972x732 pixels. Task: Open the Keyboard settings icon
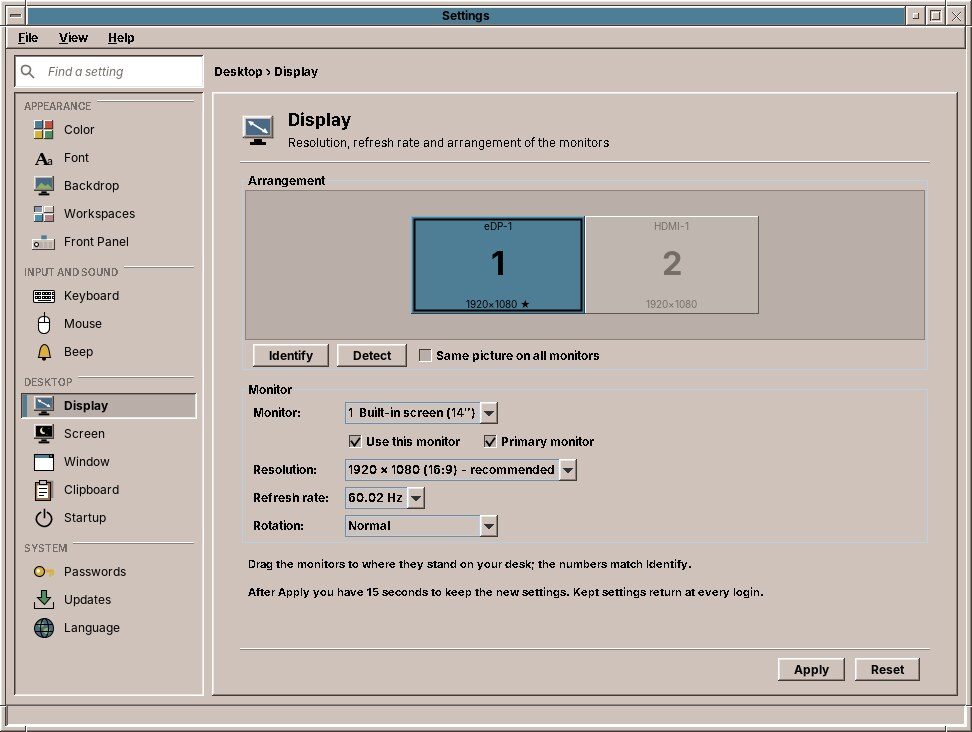pyautogui.click(x=43, y=296)
